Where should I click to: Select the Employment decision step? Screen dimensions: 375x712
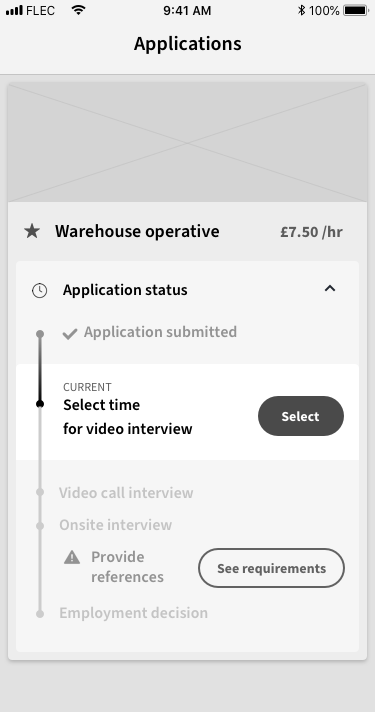(133, 613)
